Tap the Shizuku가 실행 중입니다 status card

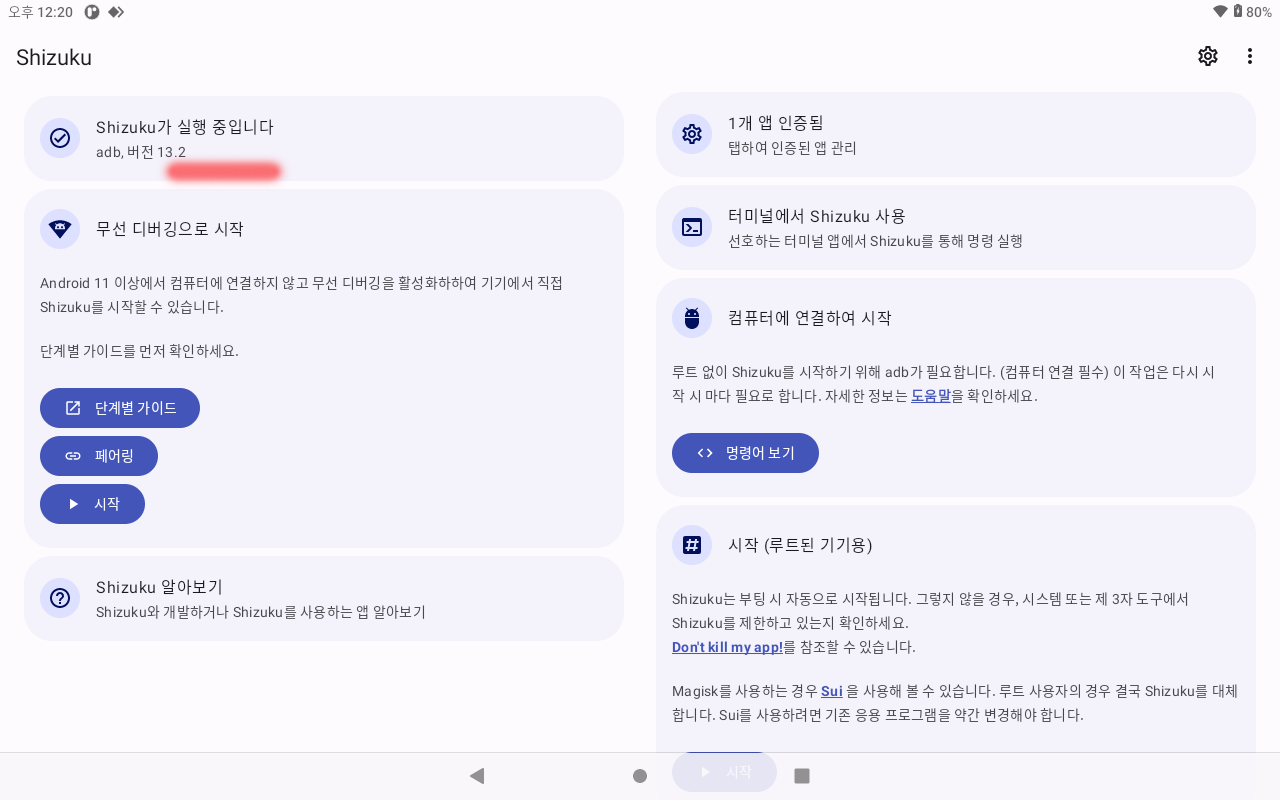pos(324,138)
